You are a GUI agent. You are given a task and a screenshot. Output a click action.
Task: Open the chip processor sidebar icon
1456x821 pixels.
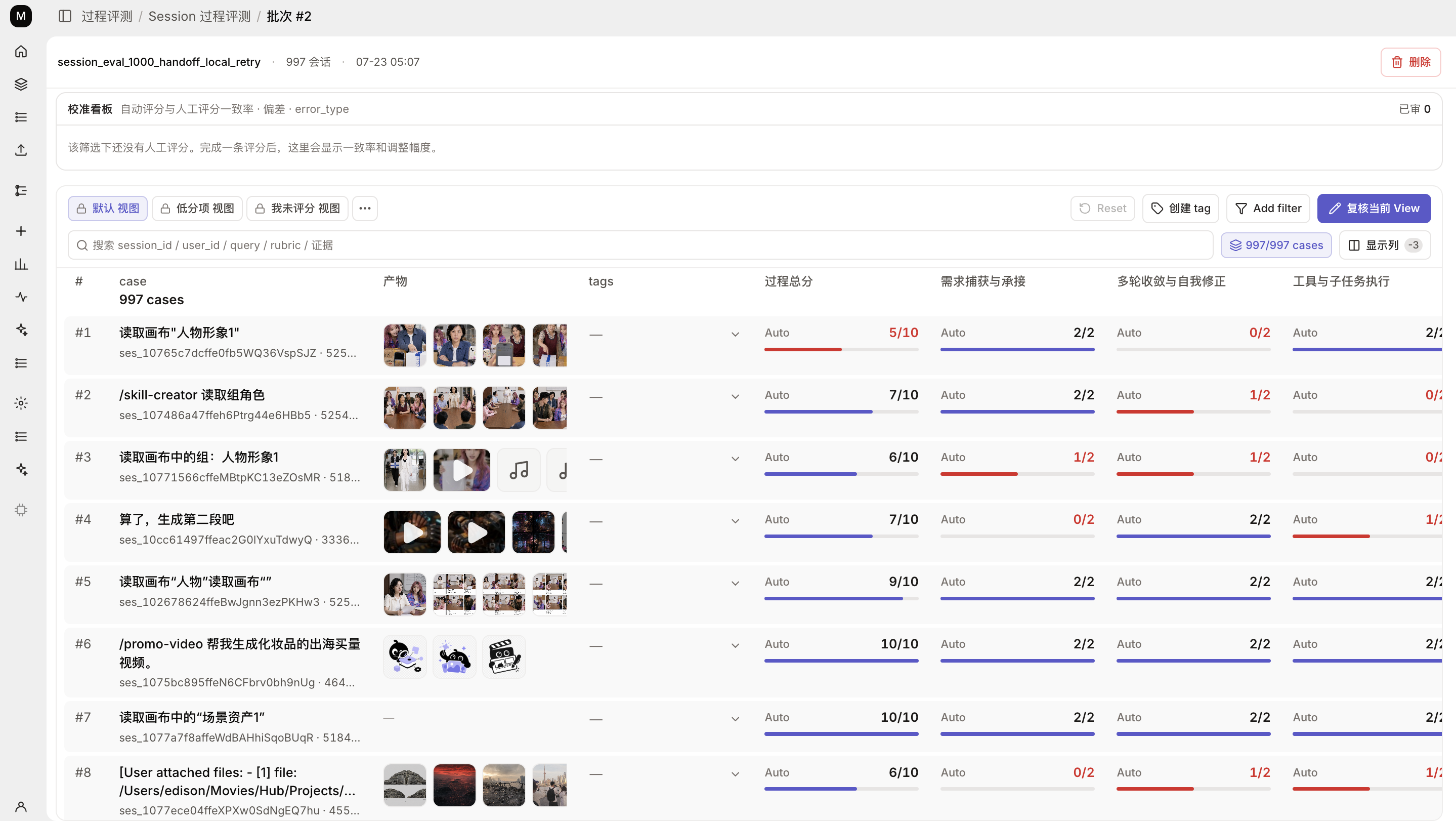[21, 510]
